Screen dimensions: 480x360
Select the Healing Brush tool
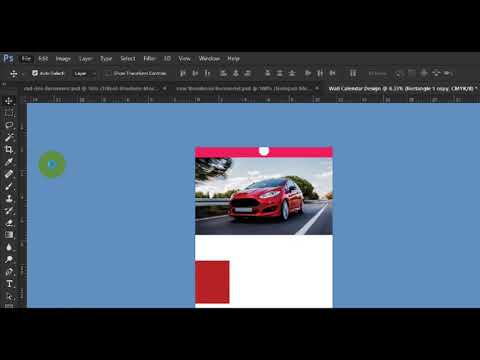[9, 174]
